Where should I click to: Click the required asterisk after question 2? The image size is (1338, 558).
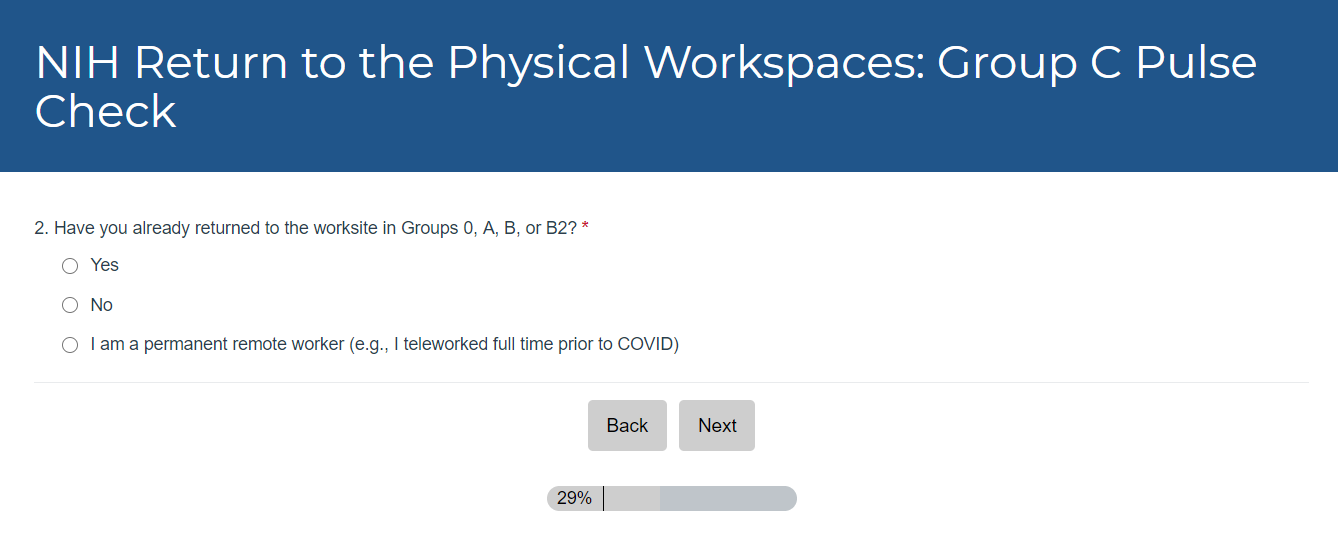pos(585,228)
